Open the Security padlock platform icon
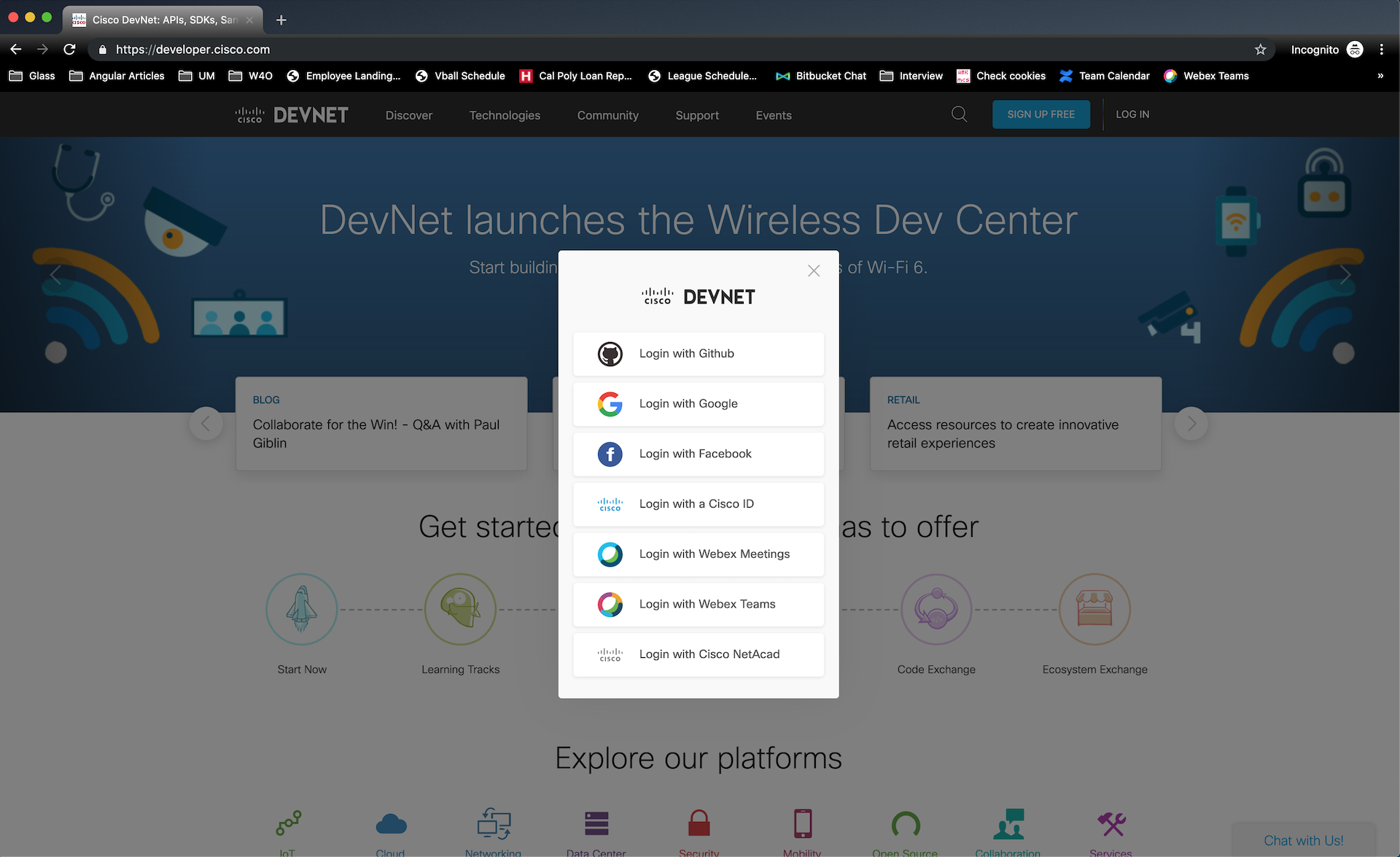Screen dimensions: 1400x857 tap(699, 823)
